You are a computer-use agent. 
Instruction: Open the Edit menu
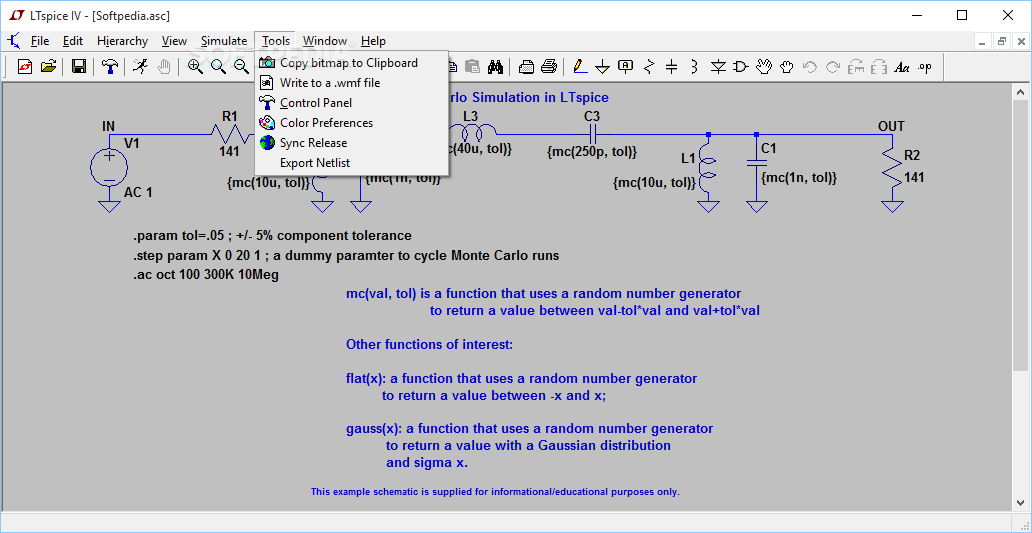(x=73, y=41)
